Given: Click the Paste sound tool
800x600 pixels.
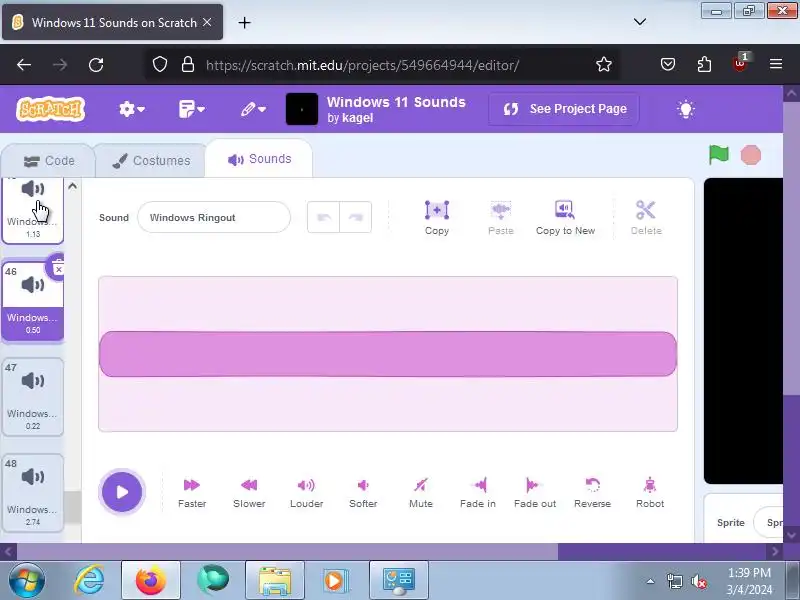Looking at the screenshot, I should click(501, 217).
